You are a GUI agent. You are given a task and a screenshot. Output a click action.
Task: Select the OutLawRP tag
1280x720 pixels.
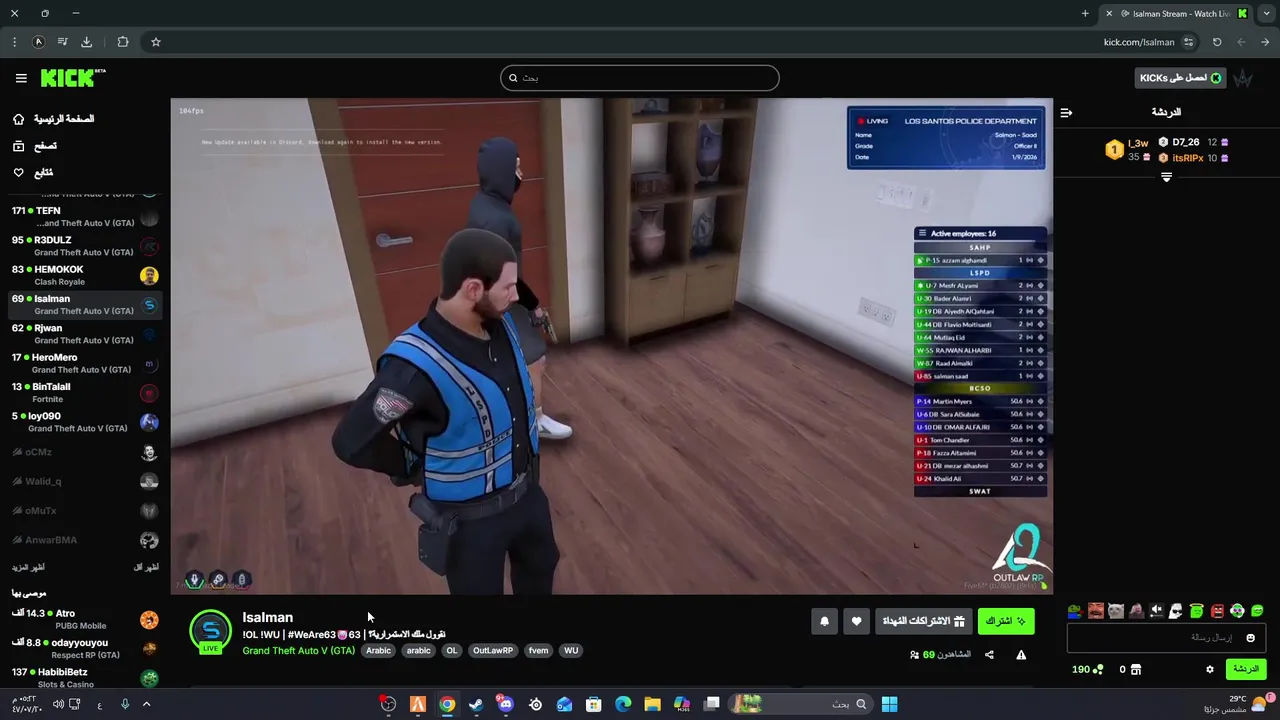point(493,651)
